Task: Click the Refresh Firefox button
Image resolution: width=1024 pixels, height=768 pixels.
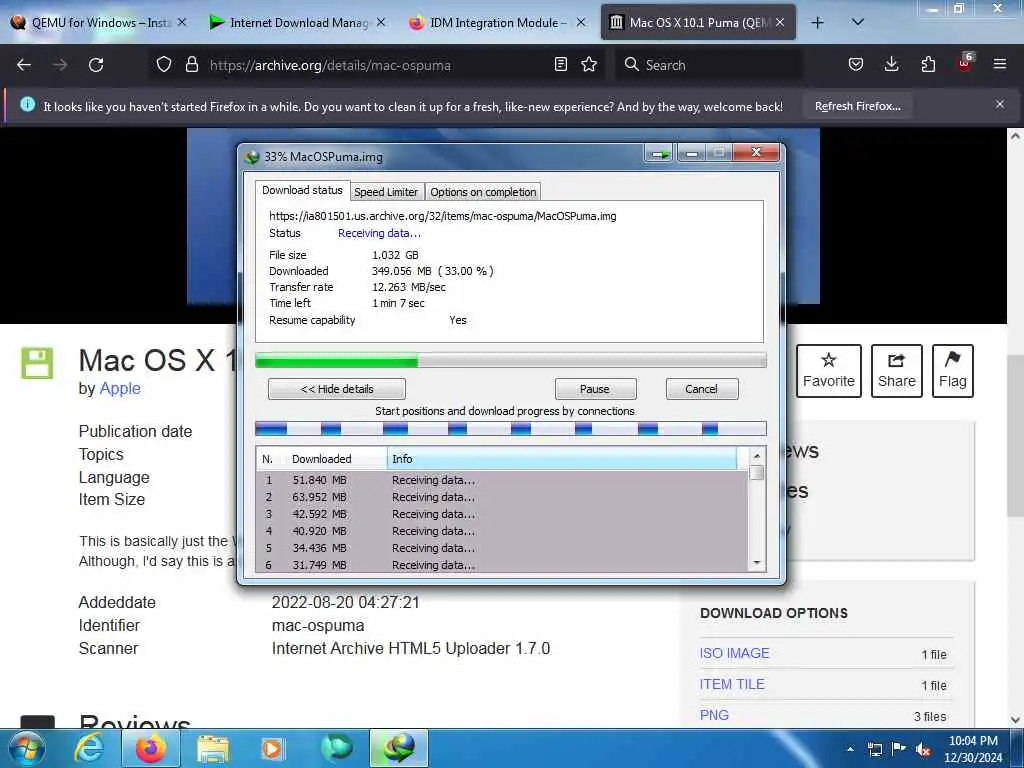Action: pos(857,106)
